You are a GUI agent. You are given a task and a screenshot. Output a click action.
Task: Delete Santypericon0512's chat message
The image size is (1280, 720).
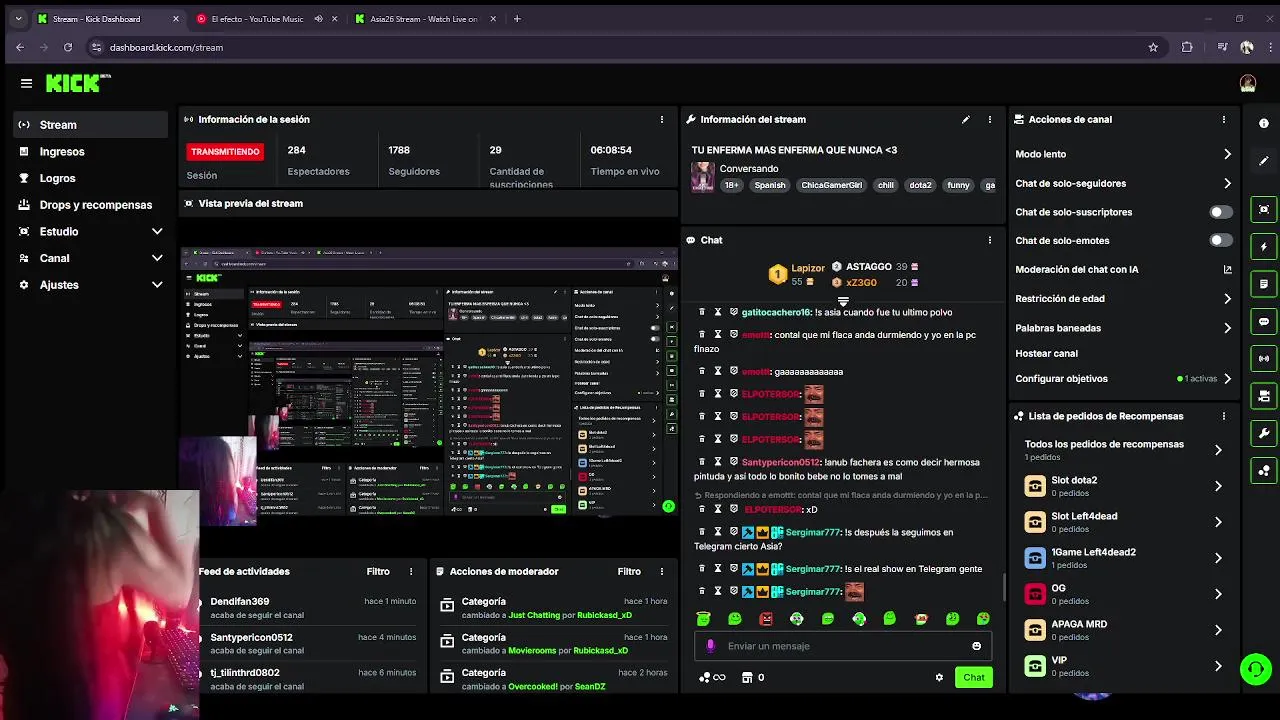click(702, 462)
